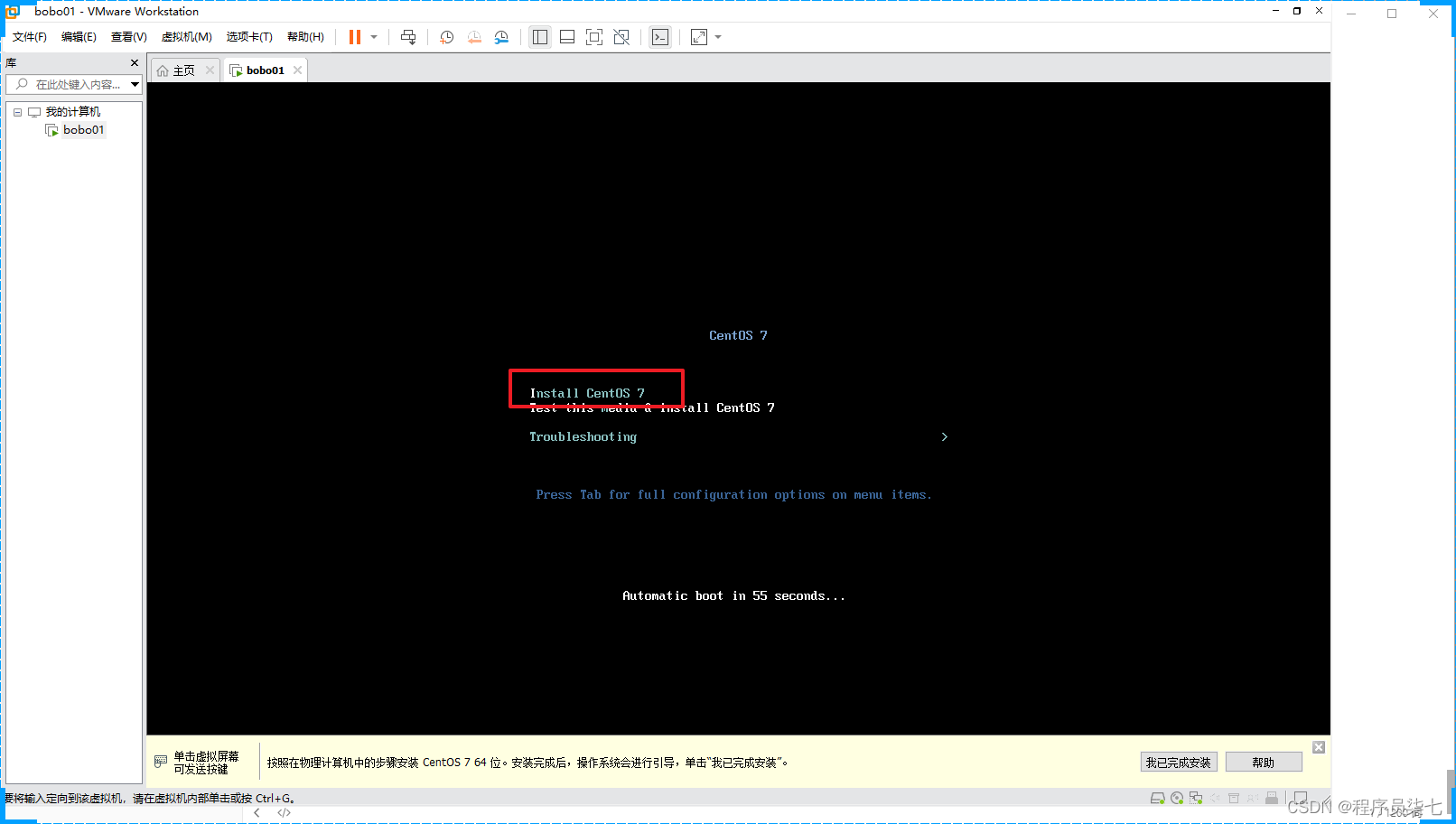This screenshot has height=824, width=1456.
Task: Toggle console view mode
Action: (660, 37)
